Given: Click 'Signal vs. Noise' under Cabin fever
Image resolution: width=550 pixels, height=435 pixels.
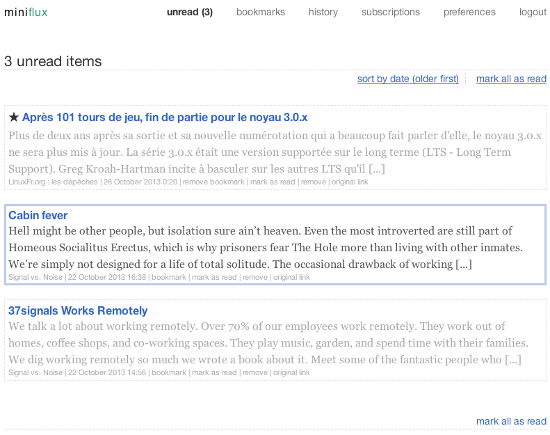Looking at the screenshot, I should [x=35, y=277].
